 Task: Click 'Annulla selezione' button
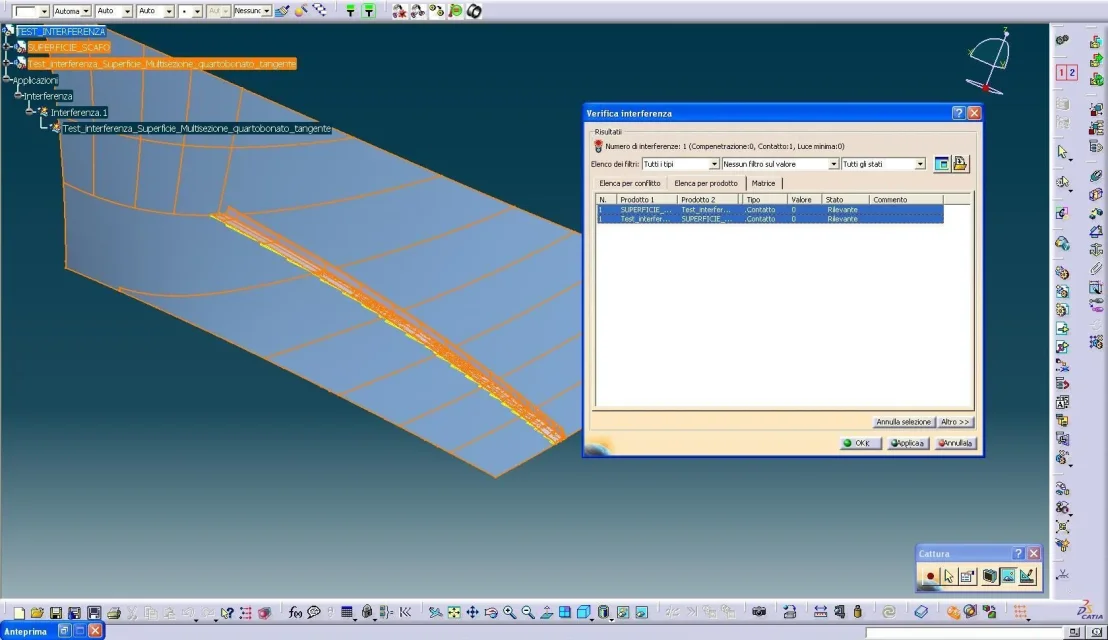(x=903, y=422)
